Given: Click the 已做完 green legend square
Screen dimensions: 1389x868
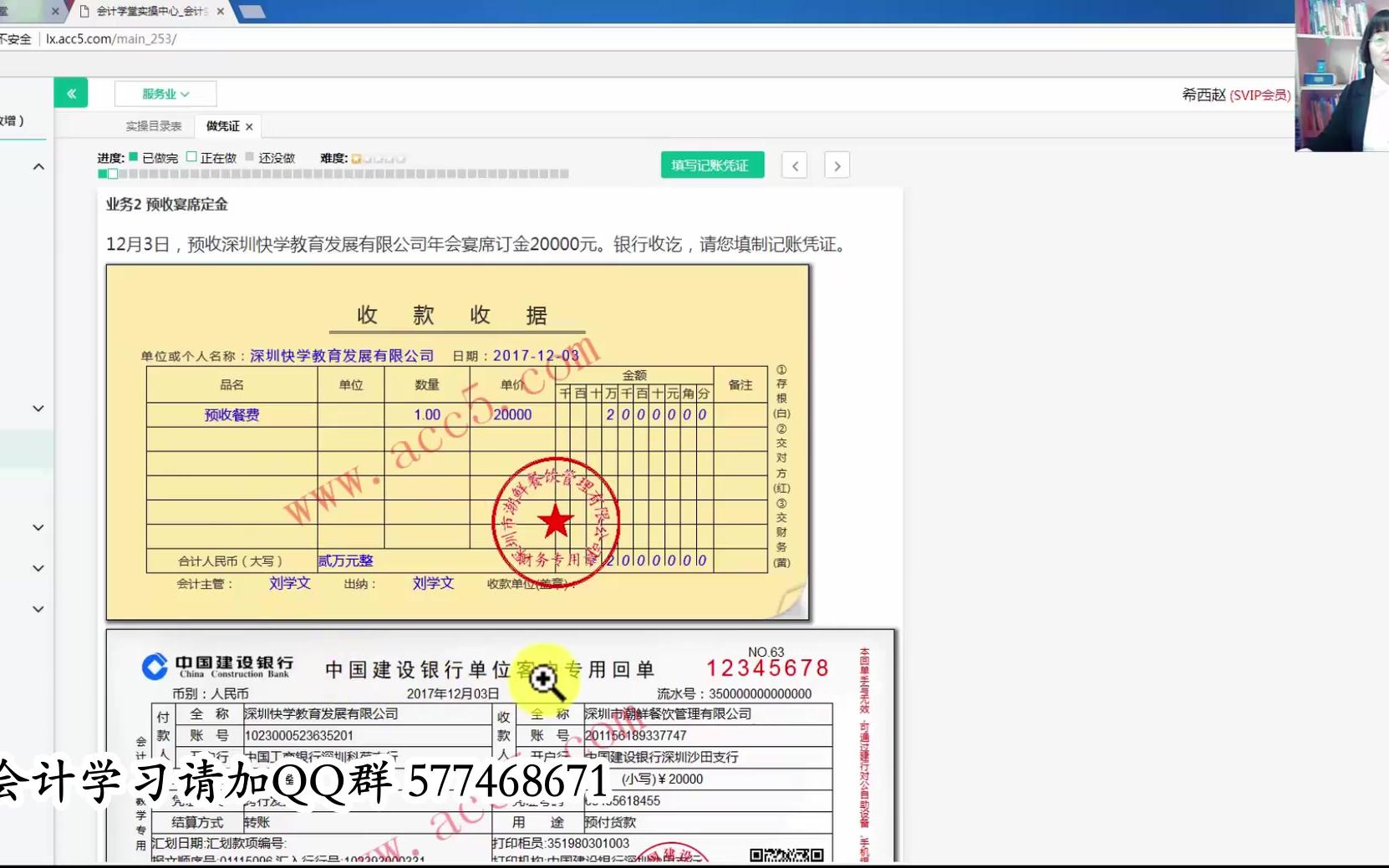Looking at the screenshot, I should [133, 157].
